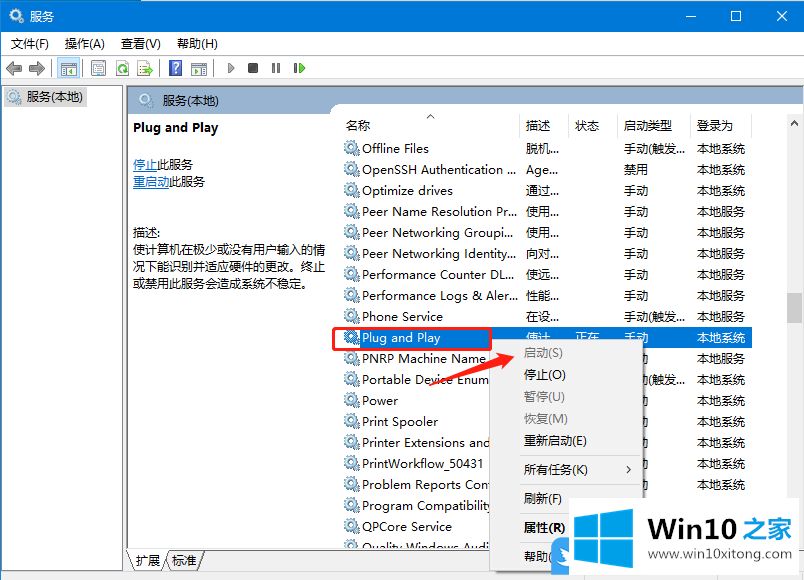Open the 操作(A) menu

85,44
